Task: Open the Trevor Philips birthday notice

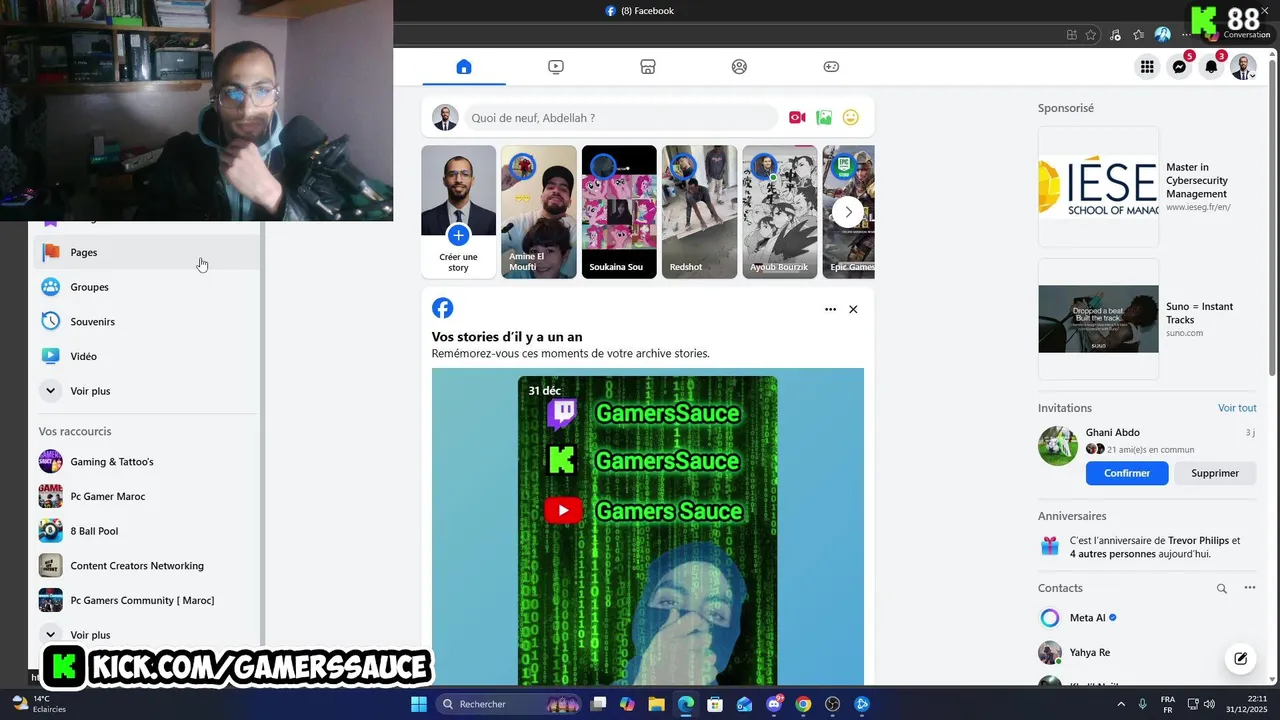Action: pos(1147,547)
